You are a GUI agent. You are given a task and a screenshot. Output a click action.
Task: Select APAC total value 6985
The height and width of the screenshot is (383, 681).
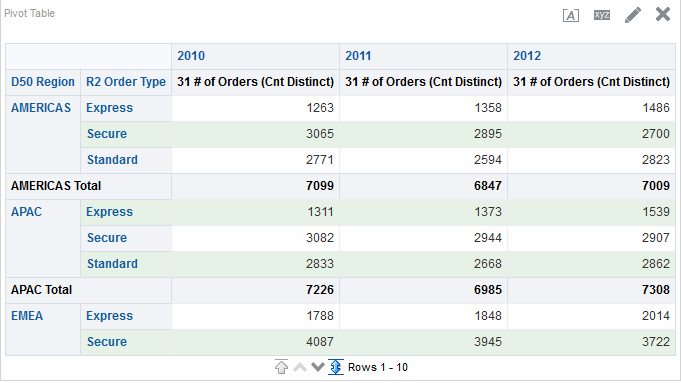pyautogui.click(x=488, y=290)
